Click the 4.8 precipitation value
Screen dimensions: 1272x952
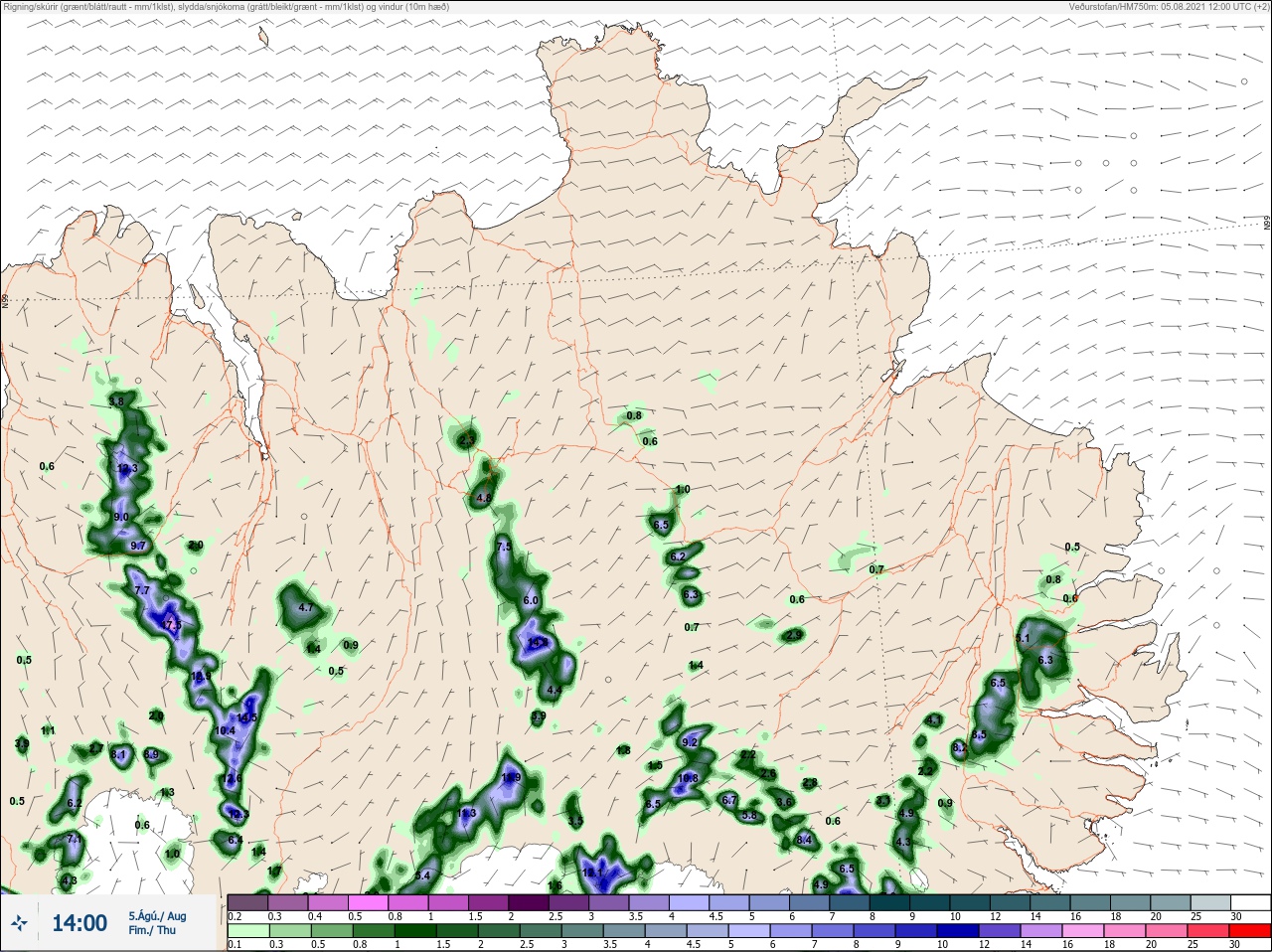coord(484,498)
